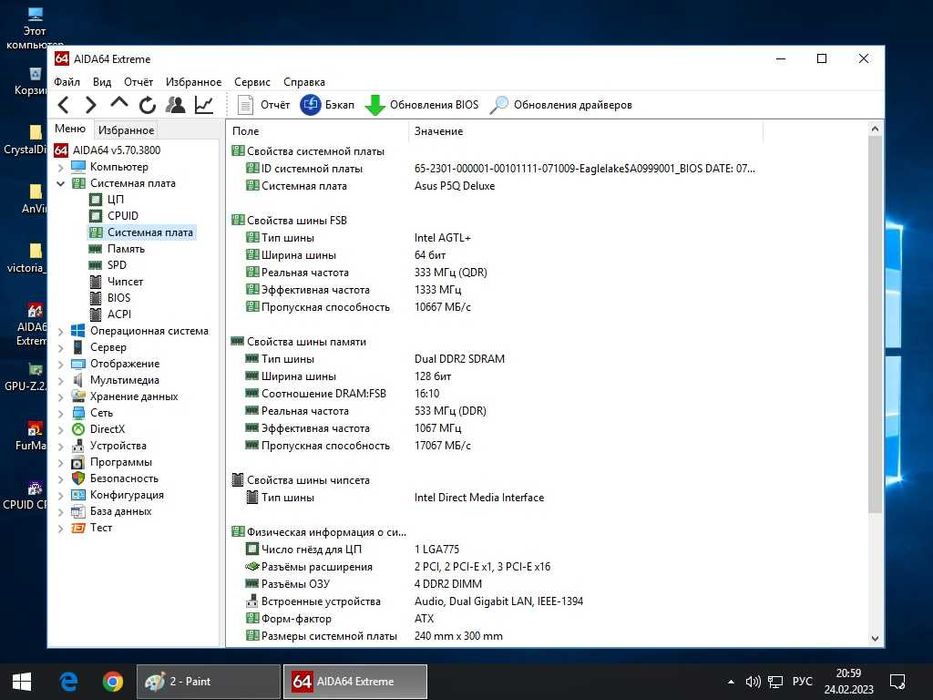Expand the Отображение tree node
The height and width of the screenshot is (700, 933).
click(60, 364)
